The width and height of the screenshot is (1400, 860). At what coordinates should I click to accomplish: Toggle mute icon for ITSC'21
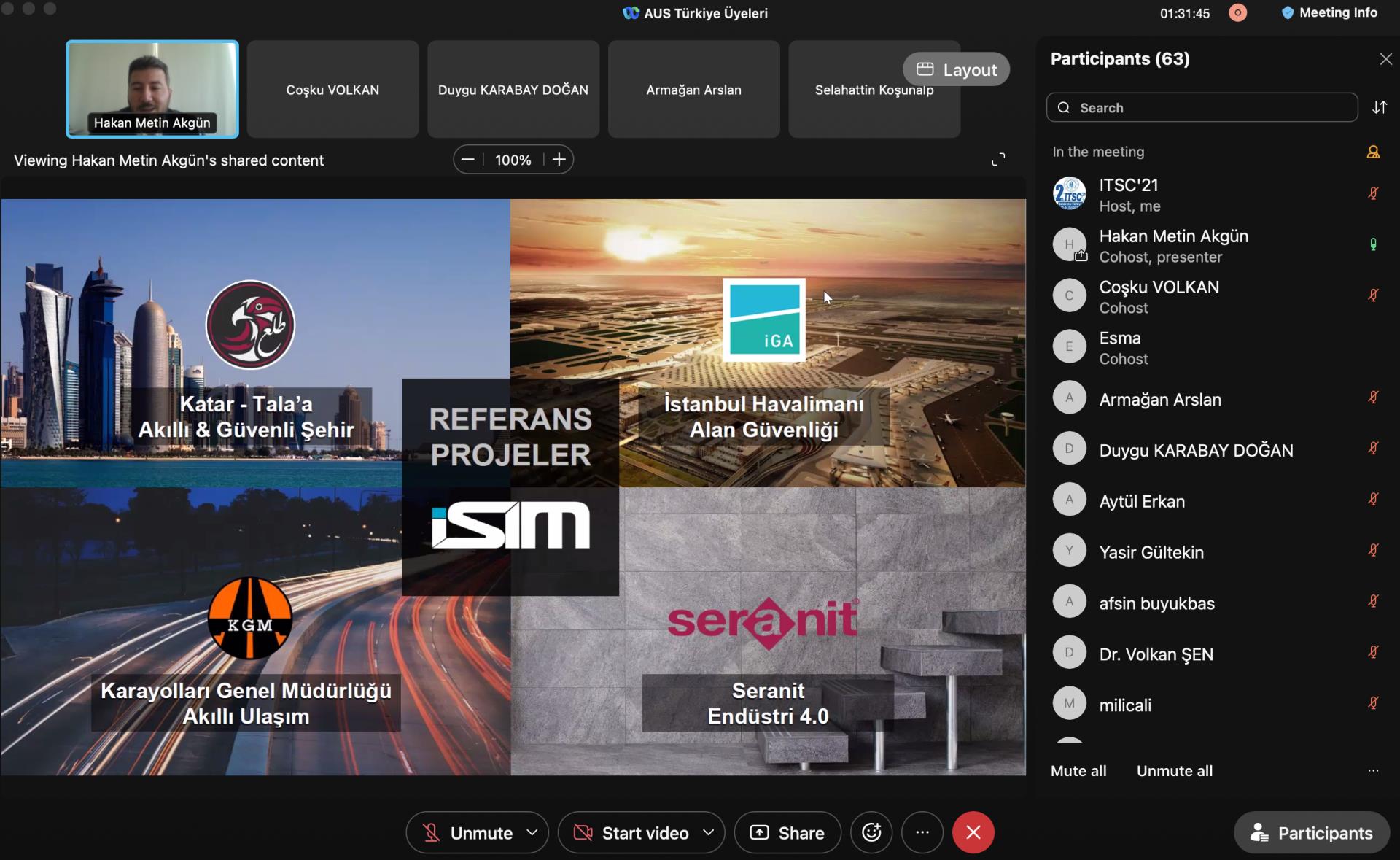pos(1373,193)
